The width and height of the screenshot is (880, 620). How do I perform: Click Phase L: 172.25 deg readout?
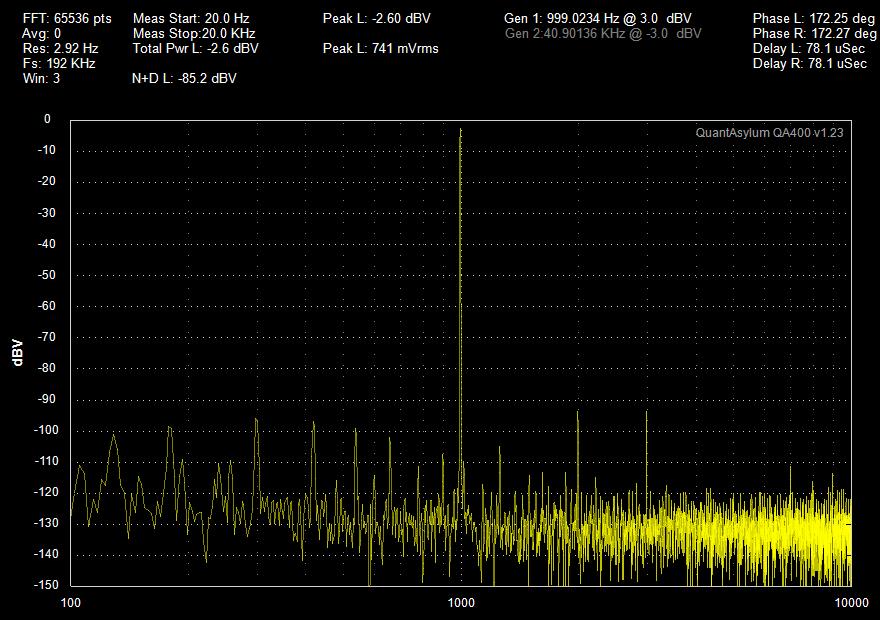click(814, 19)
